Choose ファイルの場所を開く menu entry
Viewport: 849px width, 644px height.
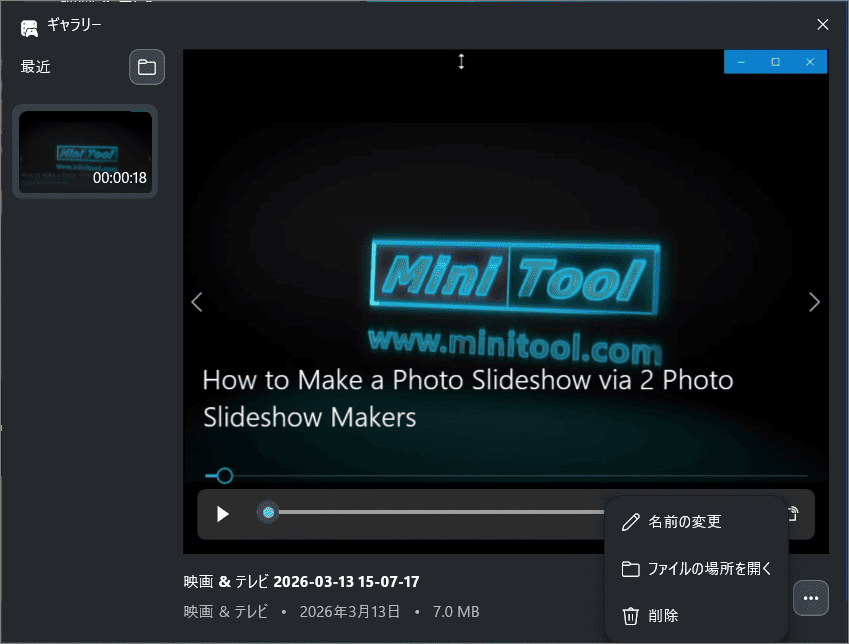click(x=696, y=569)
